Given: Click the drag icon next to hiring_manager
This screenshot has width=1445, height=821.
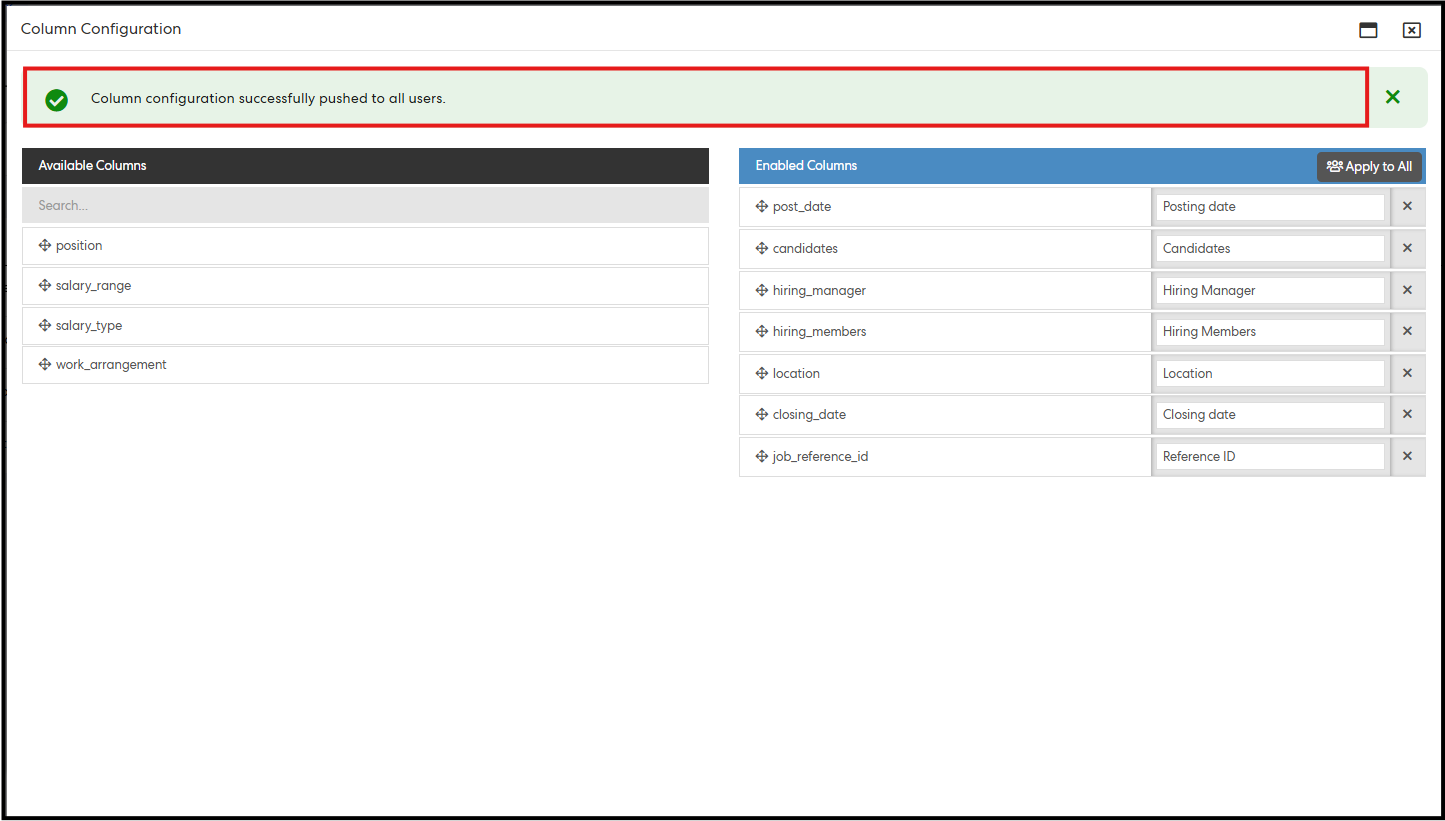Looking at the screenshot, I should [x=762, y=291].
